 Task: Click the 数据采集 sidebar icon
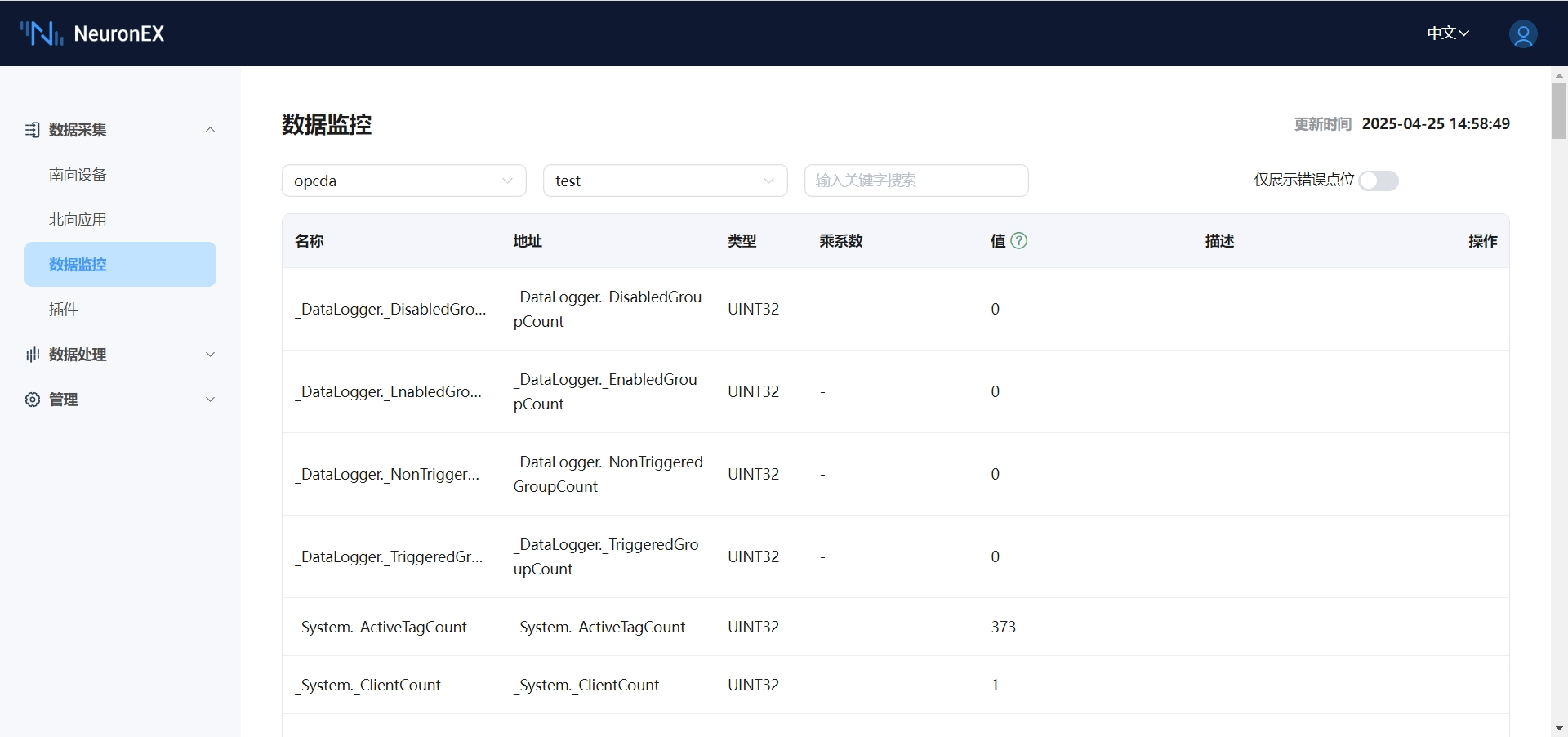coord(33,130)
